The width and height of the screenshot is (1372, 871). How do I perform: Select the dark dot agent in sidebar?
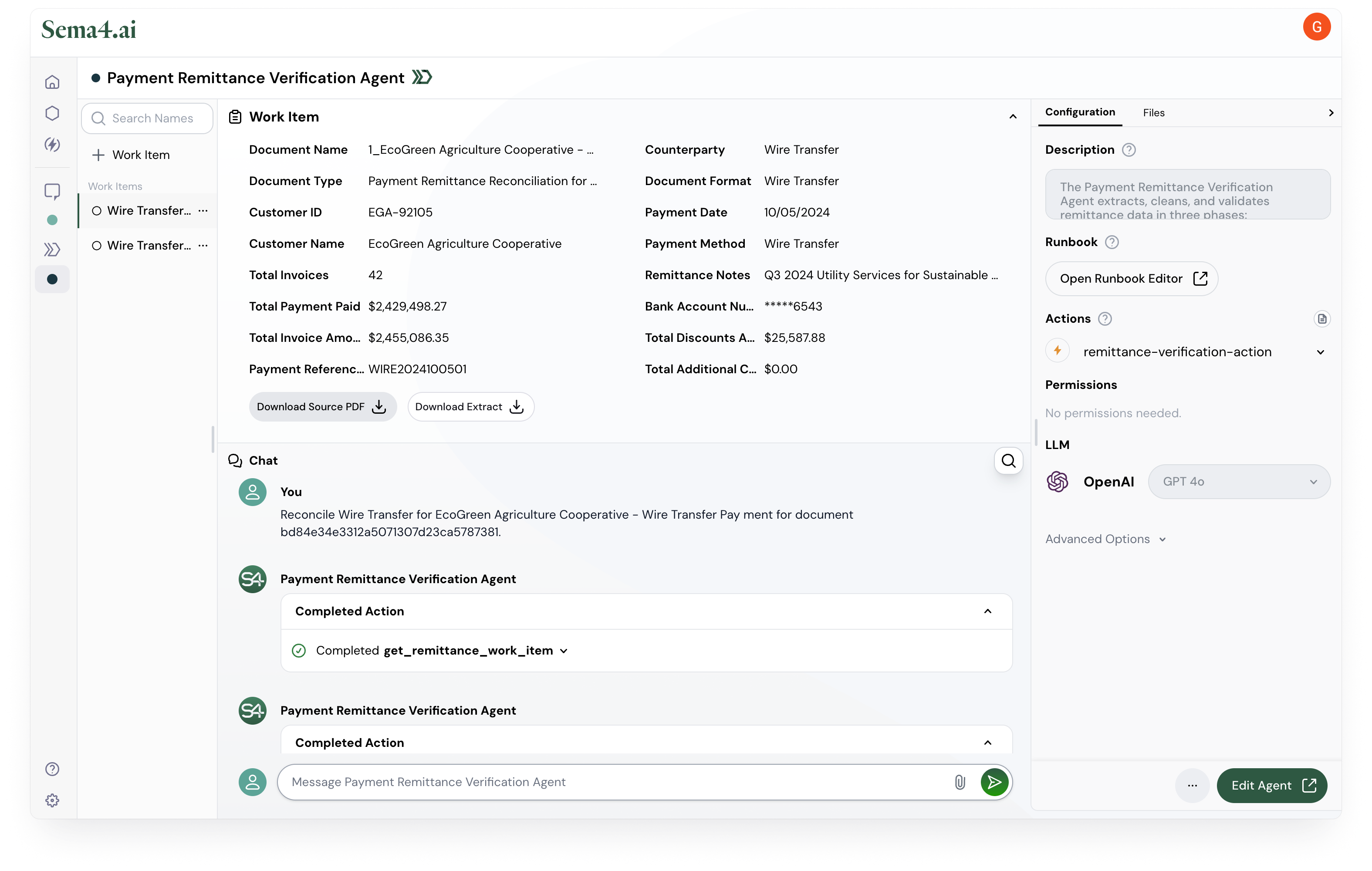(x=52, y=279)
